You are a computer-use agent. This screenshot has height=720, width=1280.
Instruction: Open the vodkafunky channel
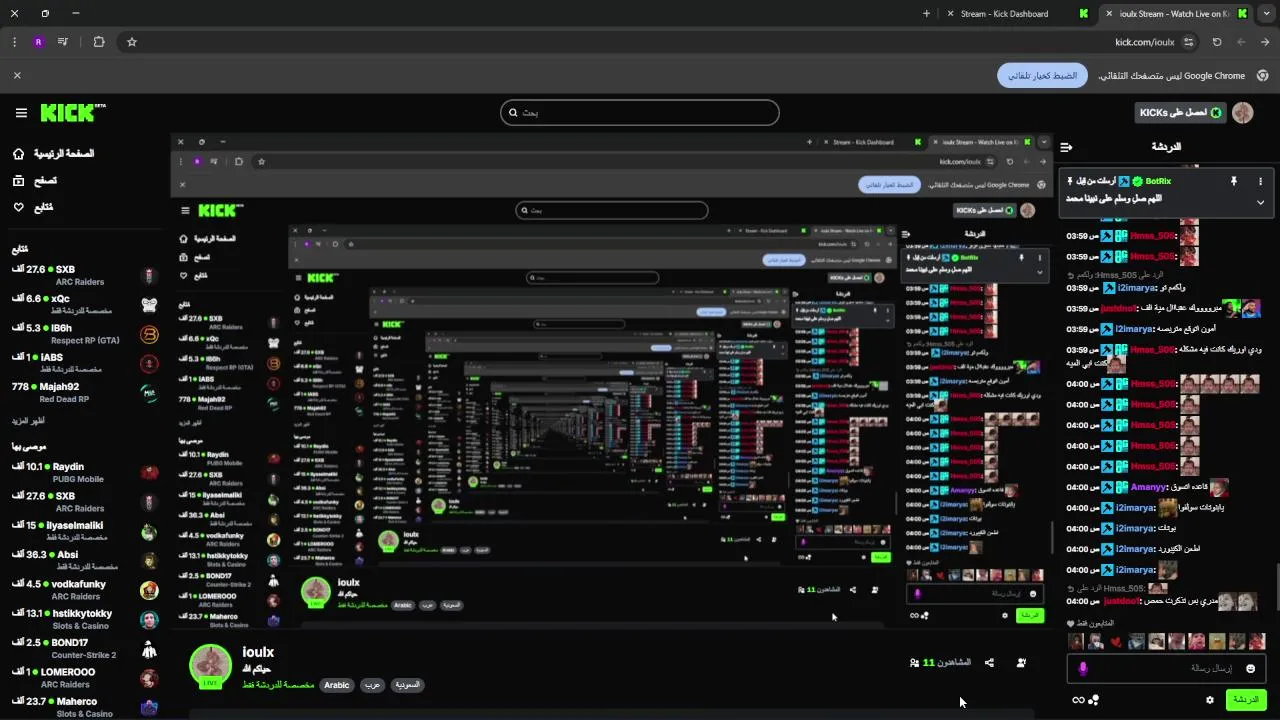pos(85,590)
